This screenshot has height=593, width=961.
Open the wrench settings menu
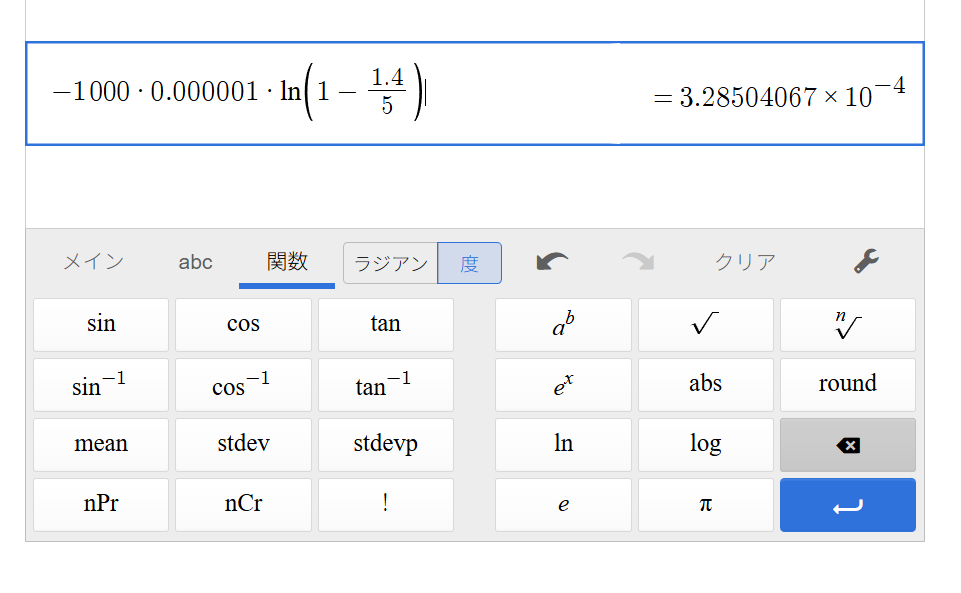(866, 262)
